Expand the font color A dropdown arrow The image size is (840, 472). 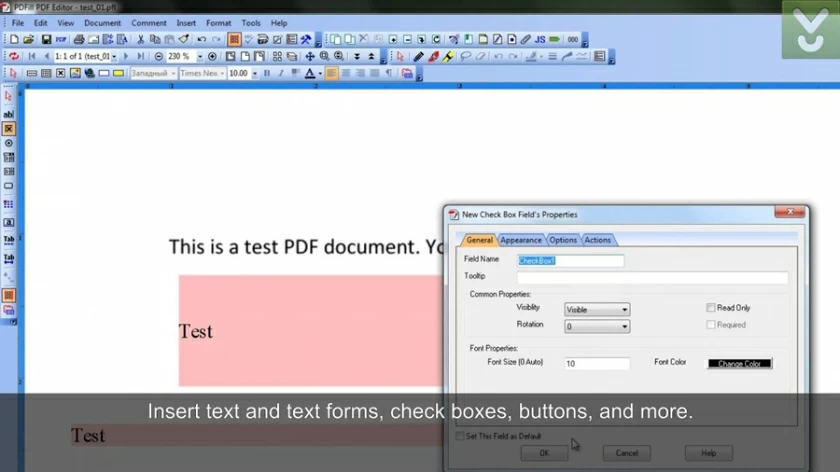[320, 73]
